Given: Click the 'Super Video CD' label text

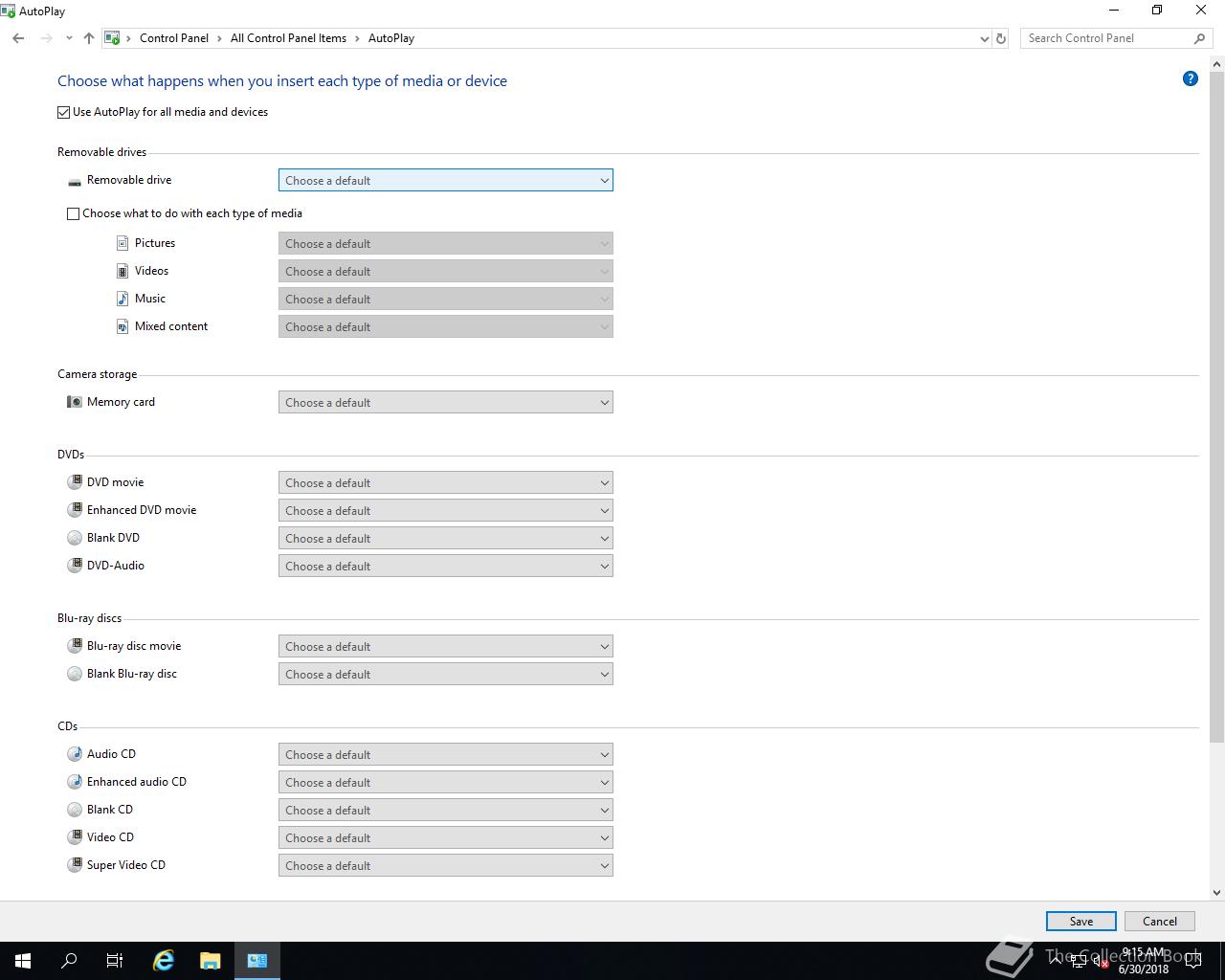Looking at the screenshot, I should [x=126, y=865].
